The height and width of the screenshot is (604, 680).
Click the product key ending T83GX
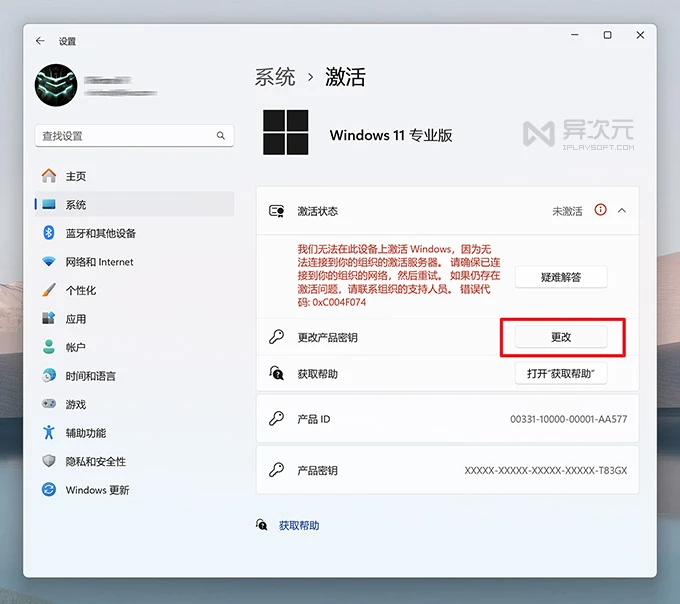546,470
